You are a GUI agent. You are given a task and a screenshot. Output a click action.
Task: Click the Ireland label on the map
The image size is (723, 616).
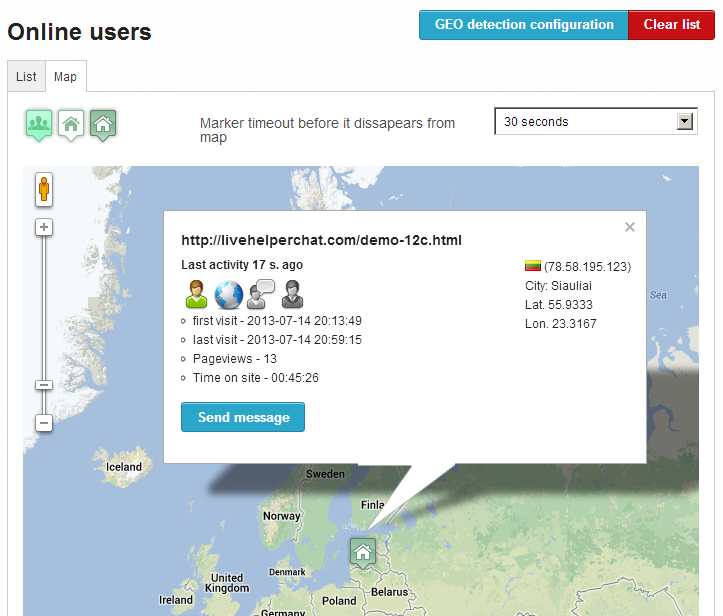[x=176, y=600]
